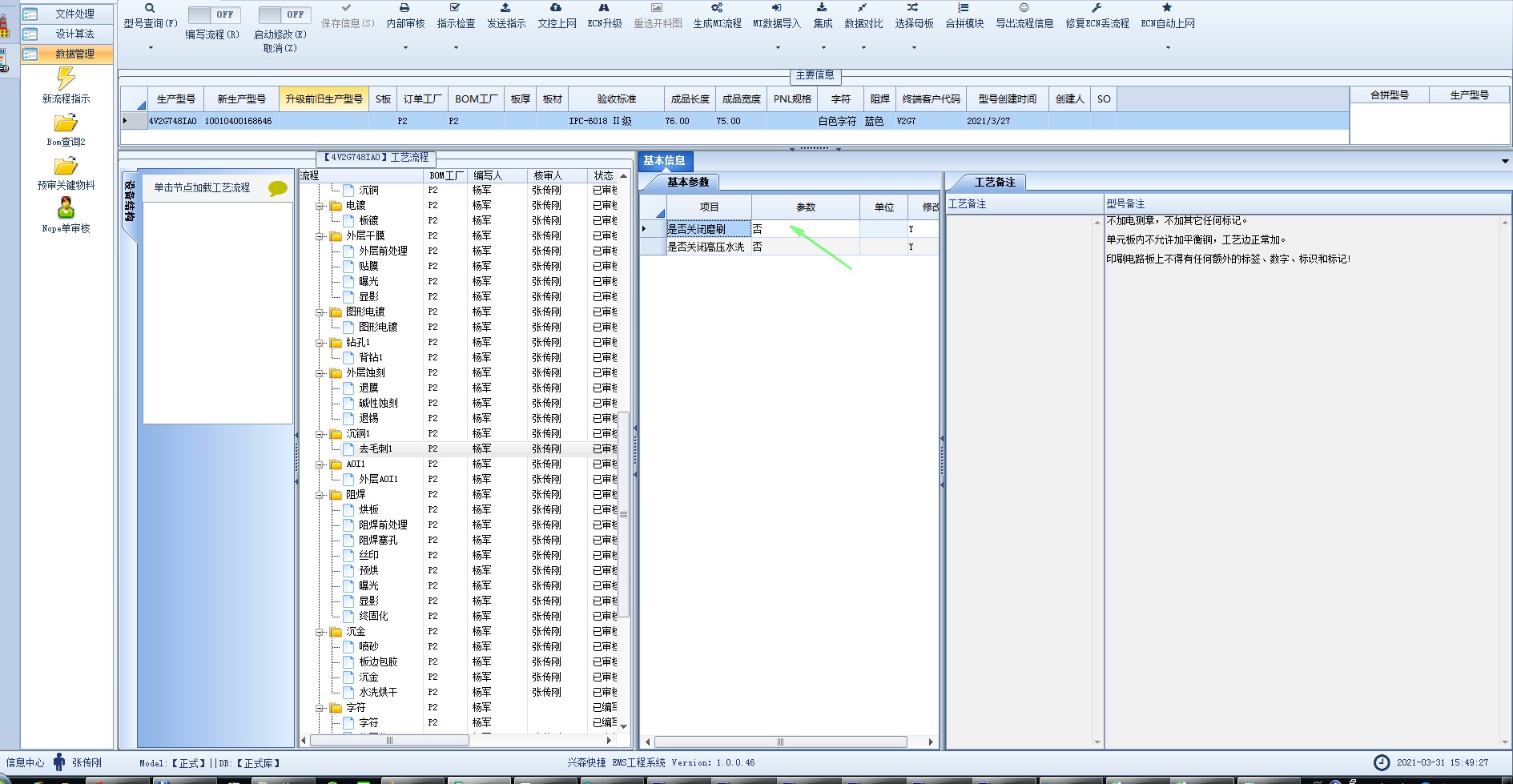Click the MI数据导入 import icon

pyautogui.click(x=777, y=8)
